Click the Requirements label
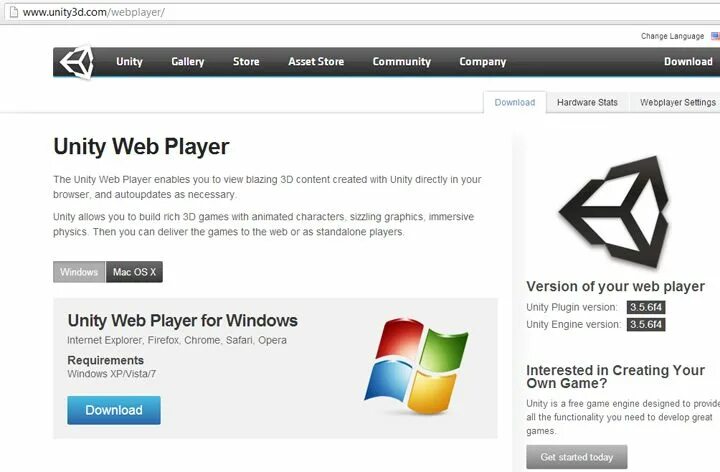This screenshot has width=720, height=472. (x=106, y=360)
